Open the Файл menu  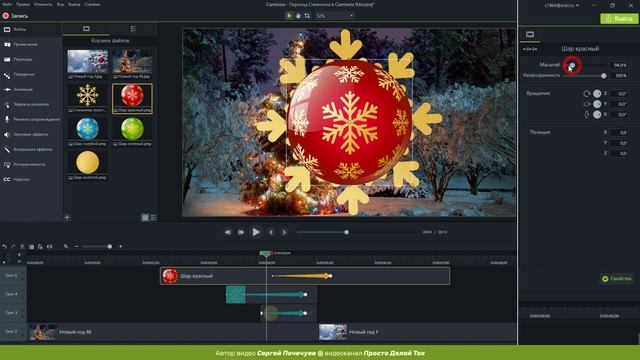tap(7, 4)
